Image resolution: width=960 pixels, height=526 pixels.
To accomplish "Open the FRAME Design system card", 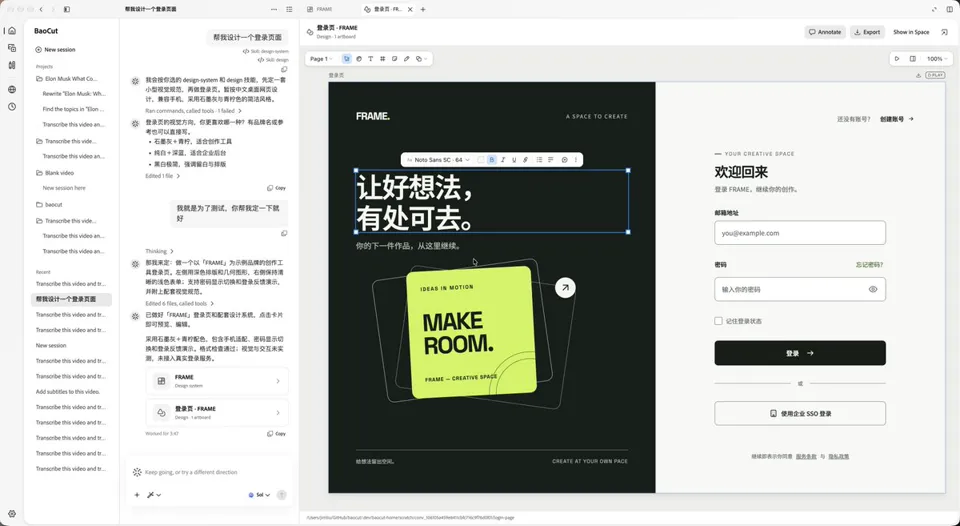I will (217, 381).
